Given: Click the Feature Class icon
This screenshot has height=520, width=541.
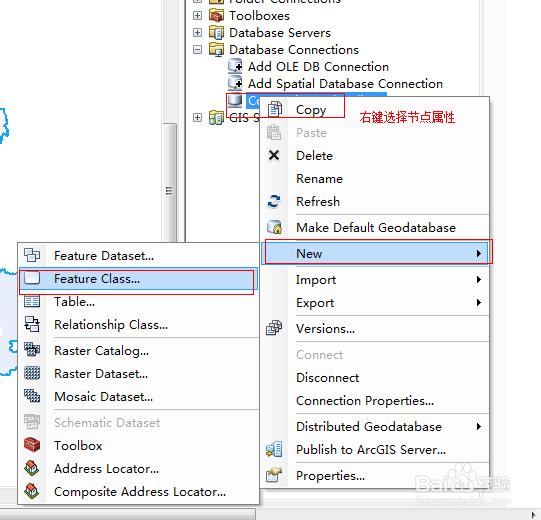Looking at the screenshot, I should (x=32, y=278).
